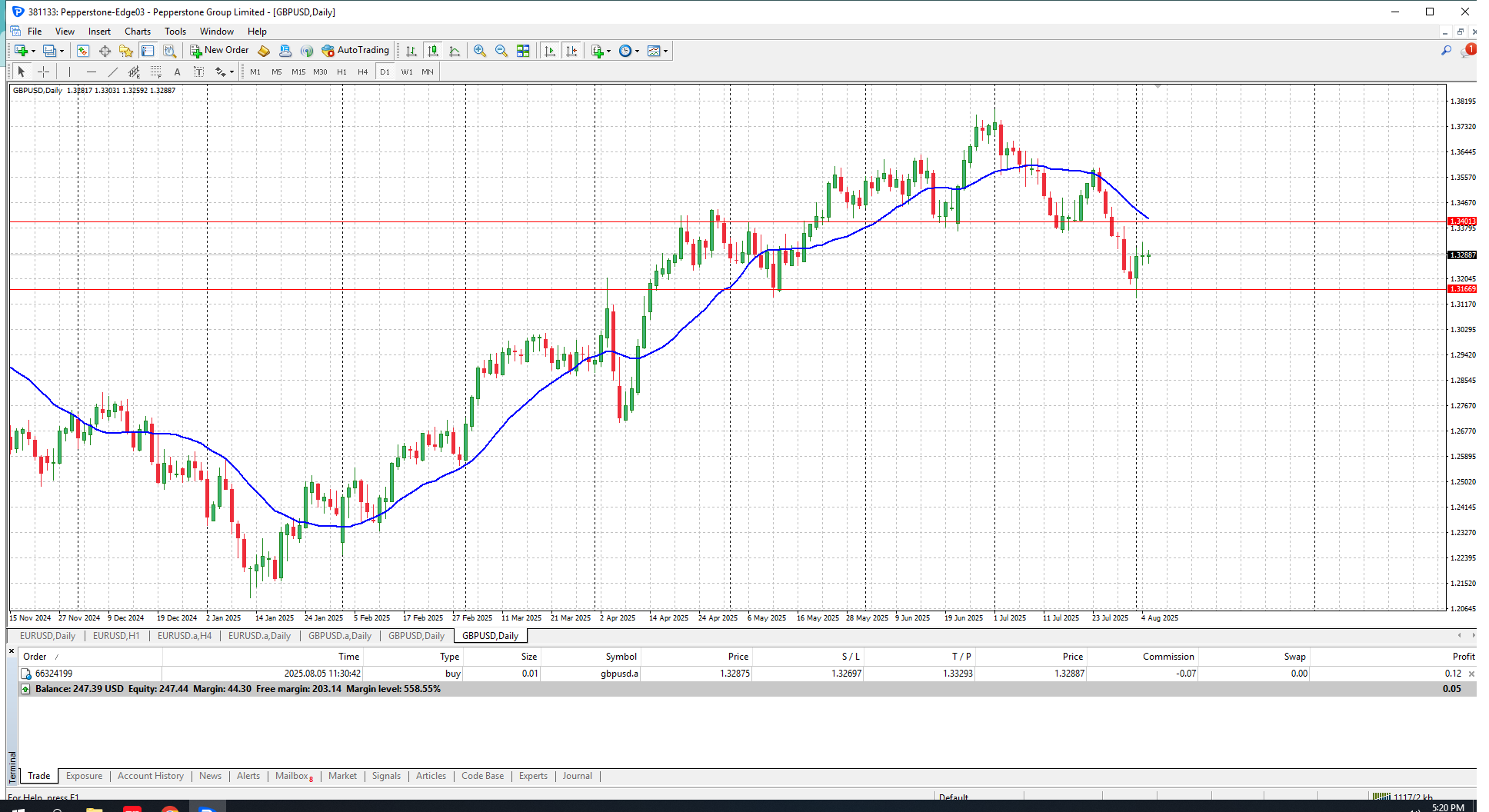Click the chart shift triangle marker
The height and width of the screenshot is (812, 1489).
tap(1158, 87)
